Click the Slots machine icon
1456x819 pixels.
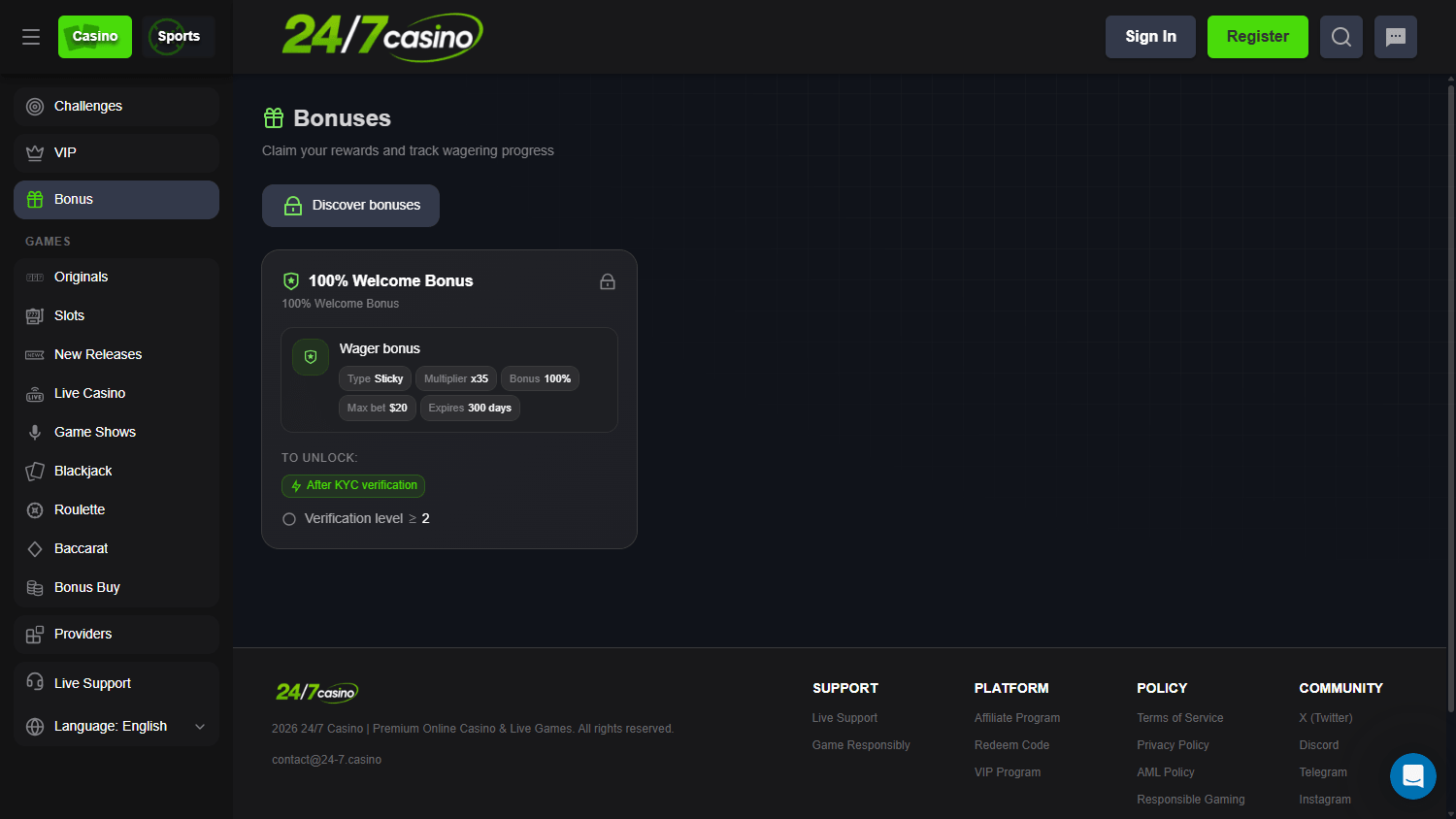click(35, 316)
